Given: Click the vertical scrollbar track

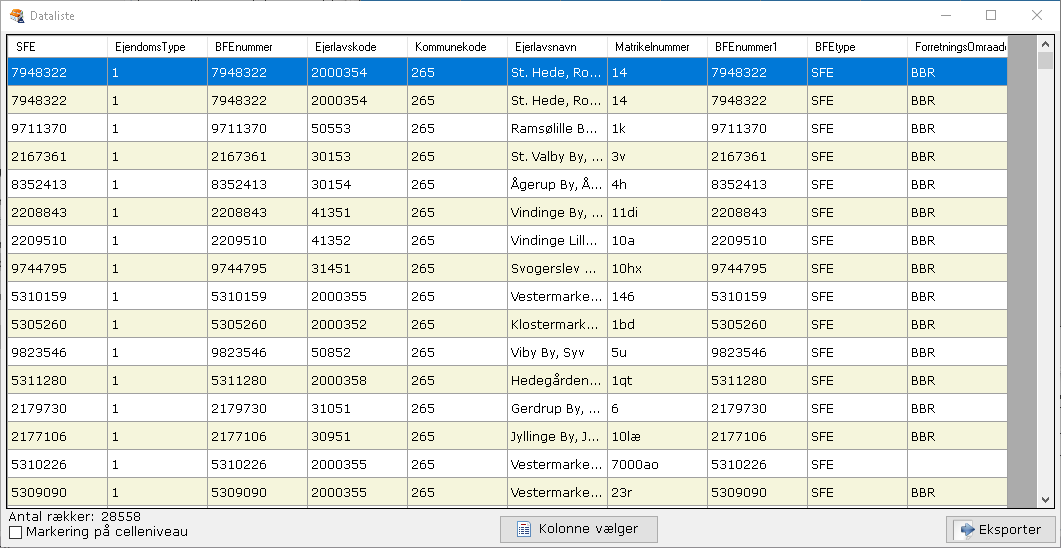Looking at the screenshot, I should click(1045, 300).
